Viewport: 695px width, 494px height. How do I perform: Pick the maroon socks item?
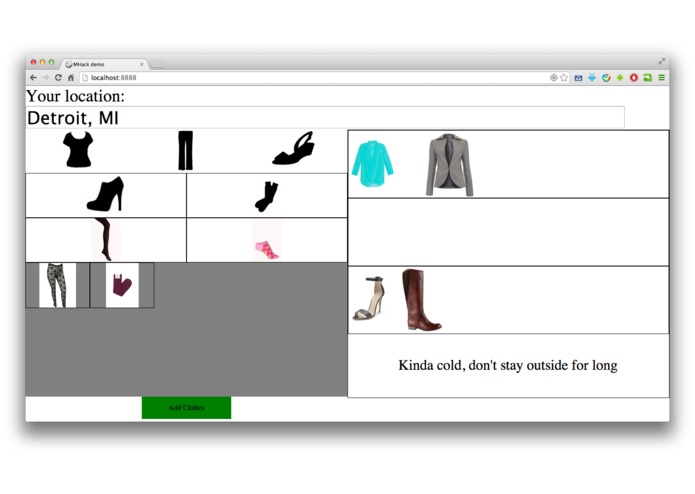pyautogui.click(x=122, y=285)
